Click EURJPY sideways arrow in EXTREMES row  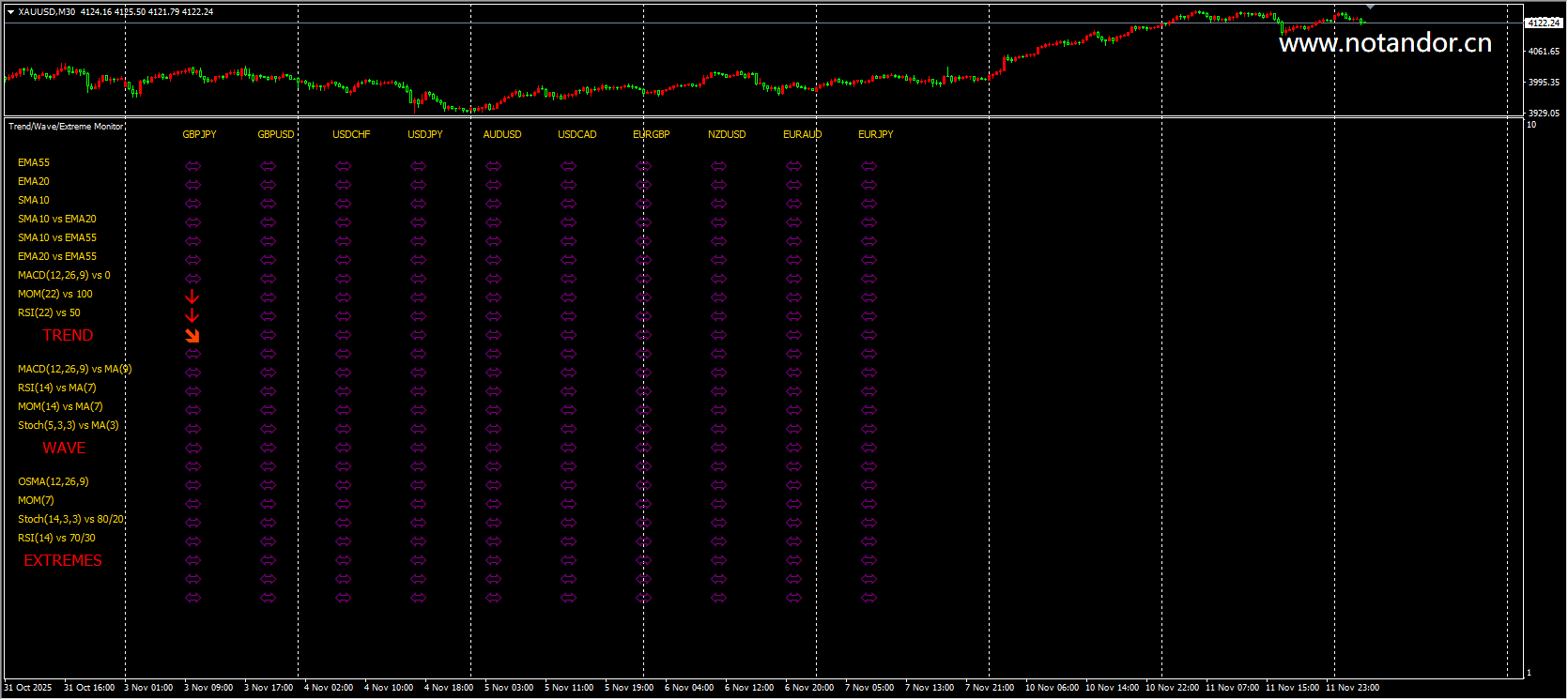pos(869,560)
